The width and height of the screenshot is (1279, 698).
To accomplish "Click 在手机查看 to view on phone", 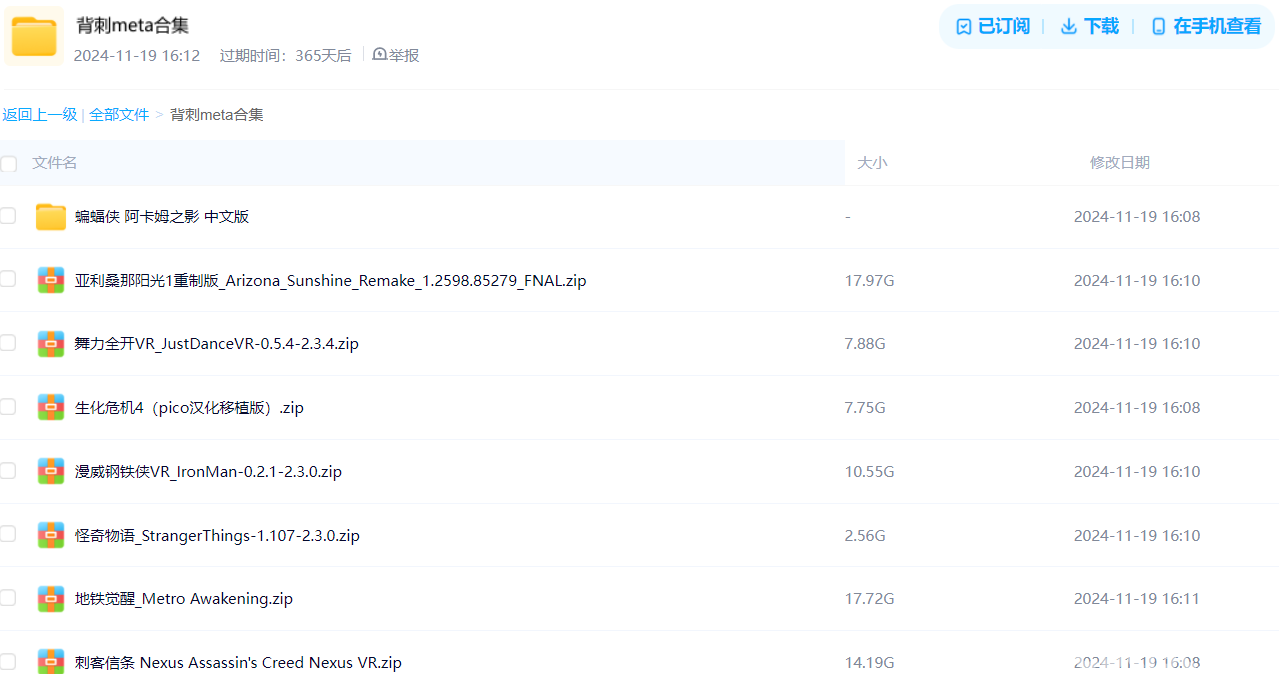I will (1206, 26).
